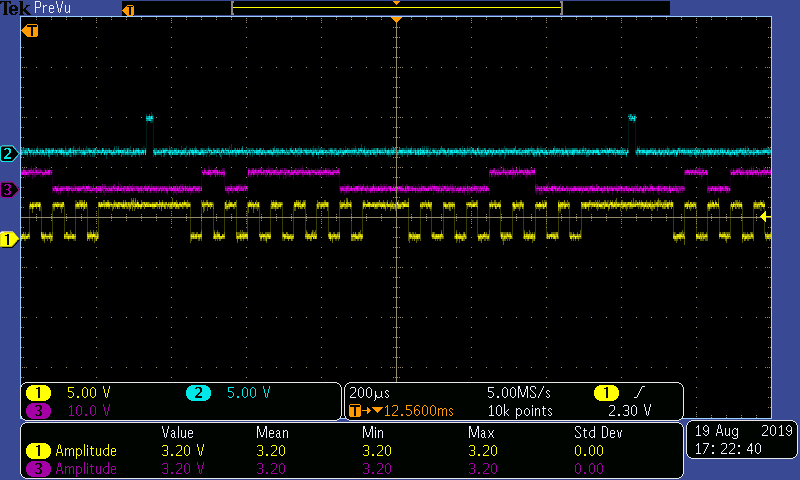800x480 pixels.
Task: Click channel 3 Std Dev value 0.00
Action: [x=589, y=469]
